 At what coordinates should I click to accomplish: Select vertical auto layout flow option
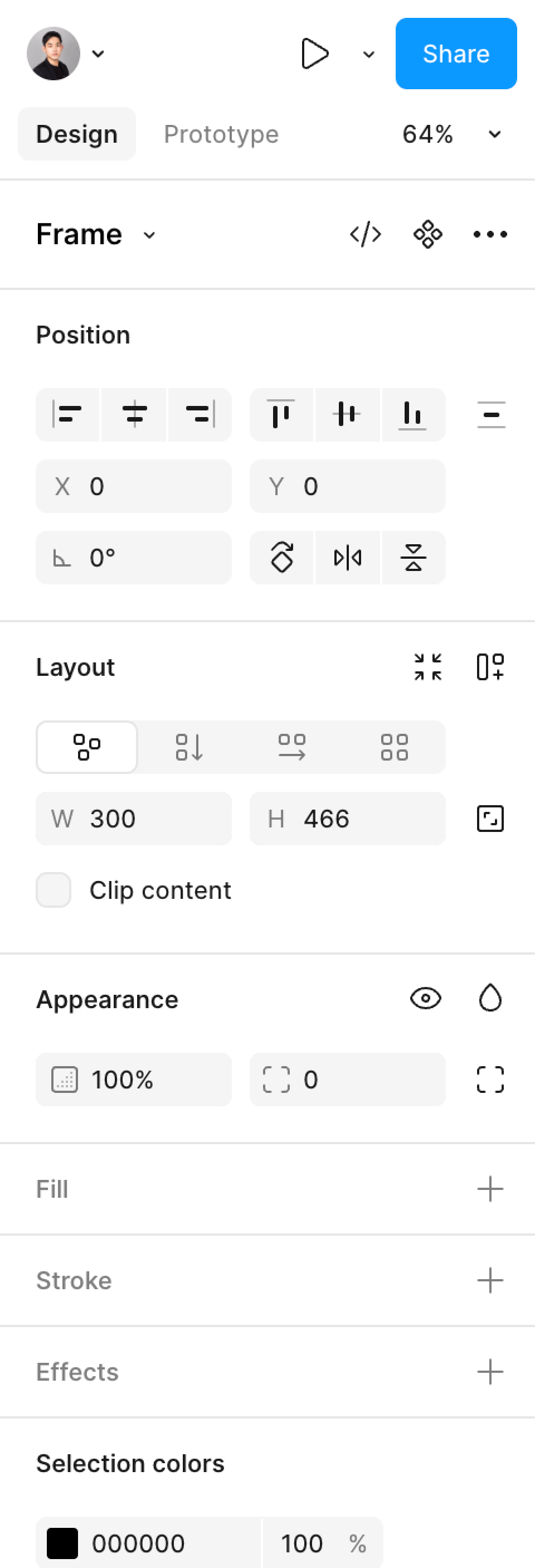(189, 747)
